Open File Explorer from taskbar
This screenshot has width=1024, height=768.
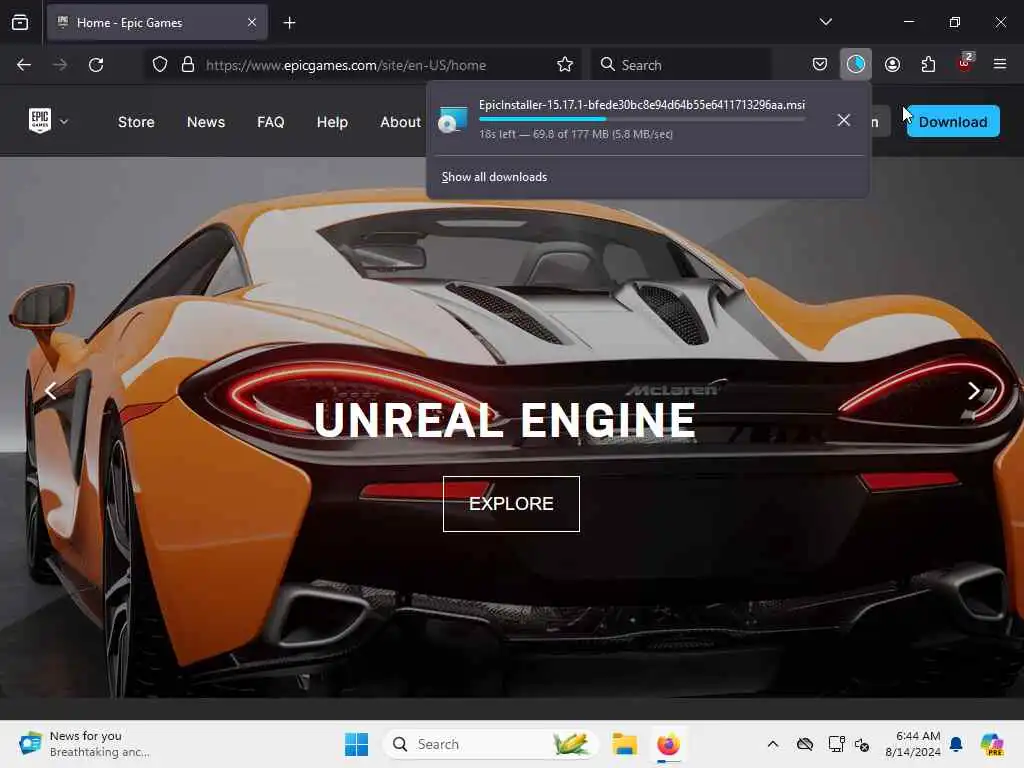(x=624, y=744)
